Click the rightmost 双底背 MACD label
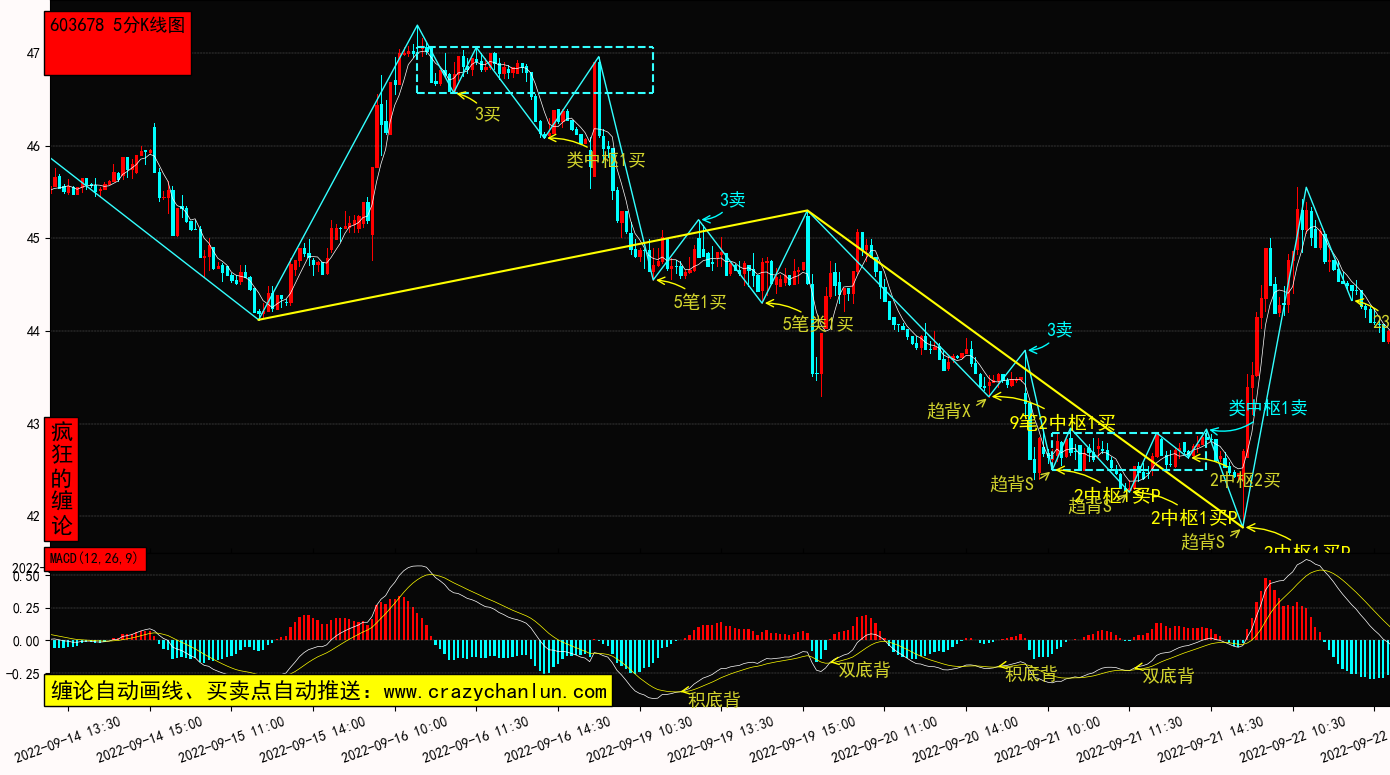The image size is (1390, 775). click(1168, 676)
